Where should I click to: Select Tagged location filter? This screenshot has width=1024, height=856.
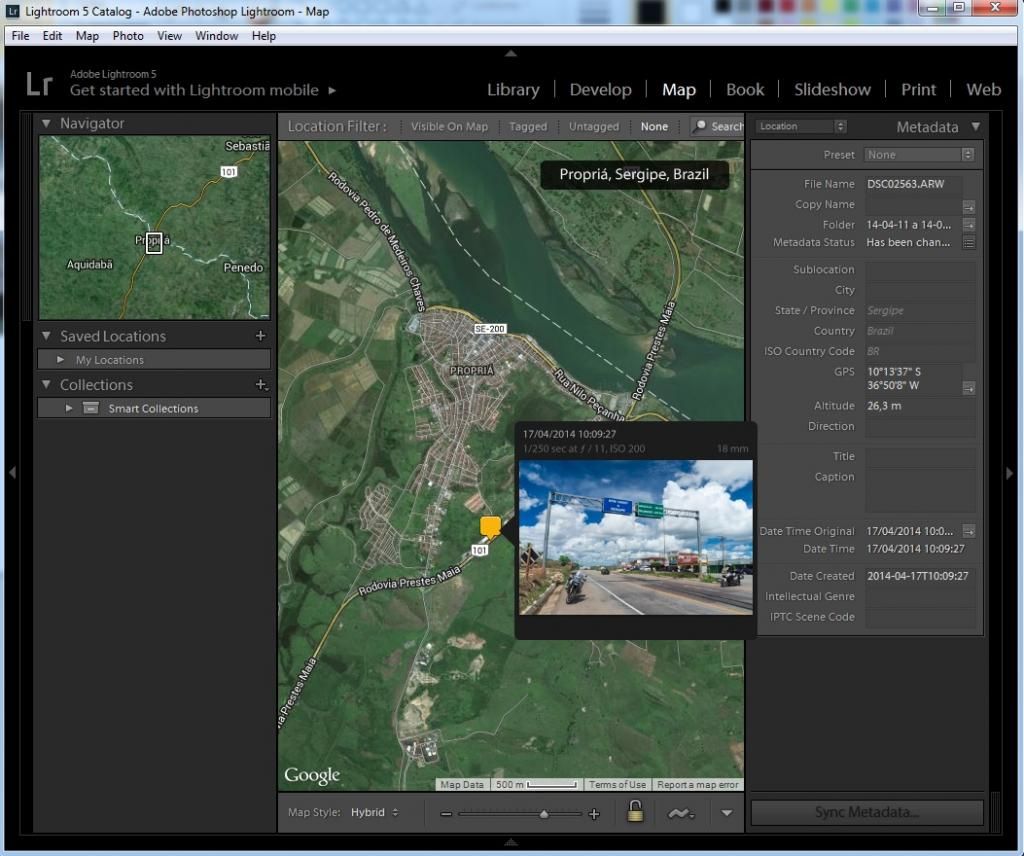point(528,126)
